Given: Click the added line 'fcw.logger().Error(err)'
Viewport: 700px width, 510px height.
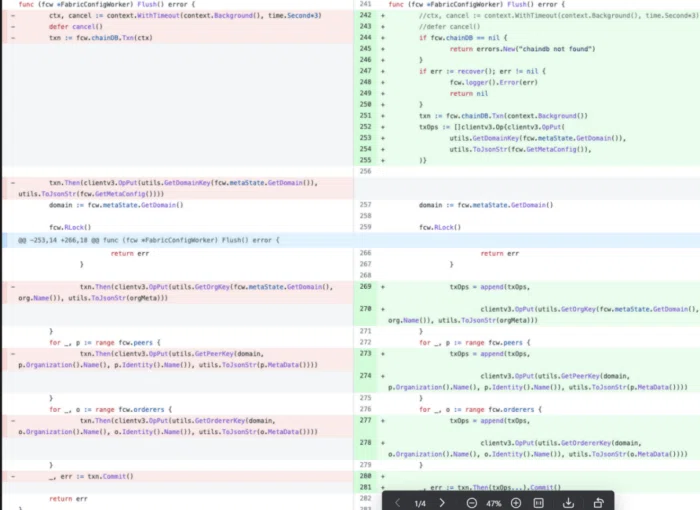Looking at the screenshot, I should tap(494, 82).
